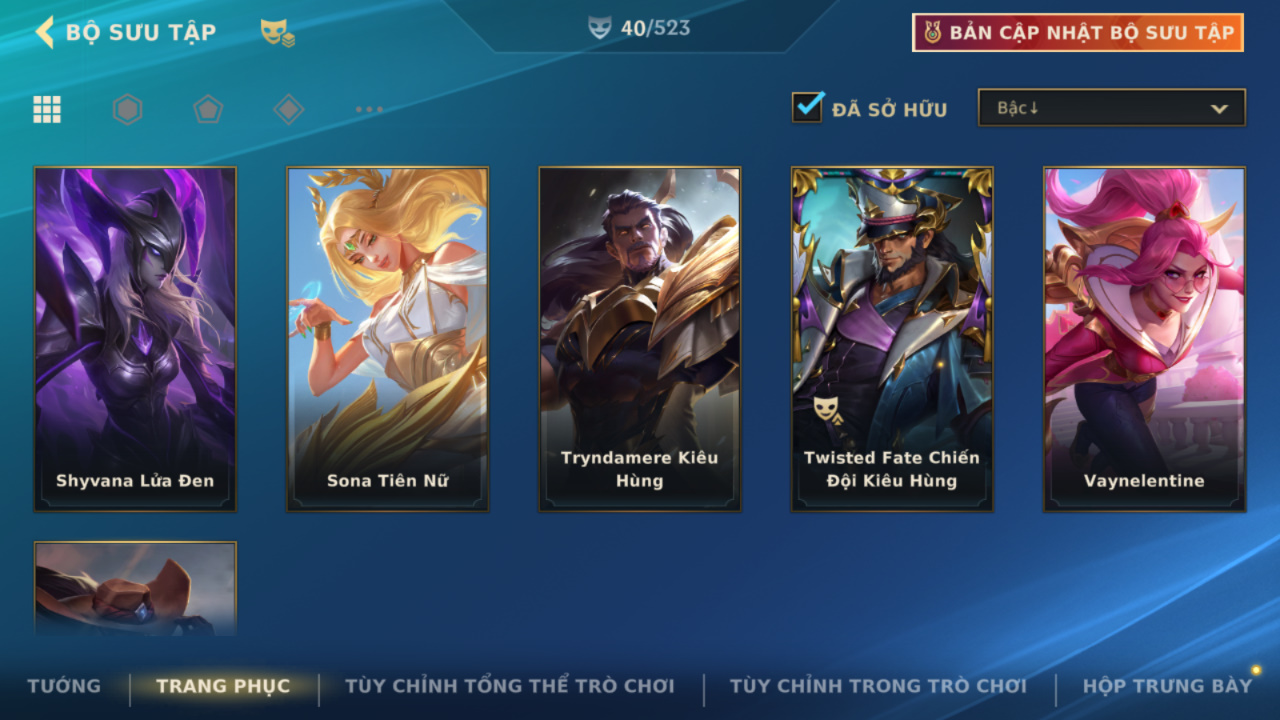The width and height of the screenshot is (1280, 720).
Task: Open the Tùy Chỉnh Trong Trò Chơi tab
Action: tap(878, 686)
